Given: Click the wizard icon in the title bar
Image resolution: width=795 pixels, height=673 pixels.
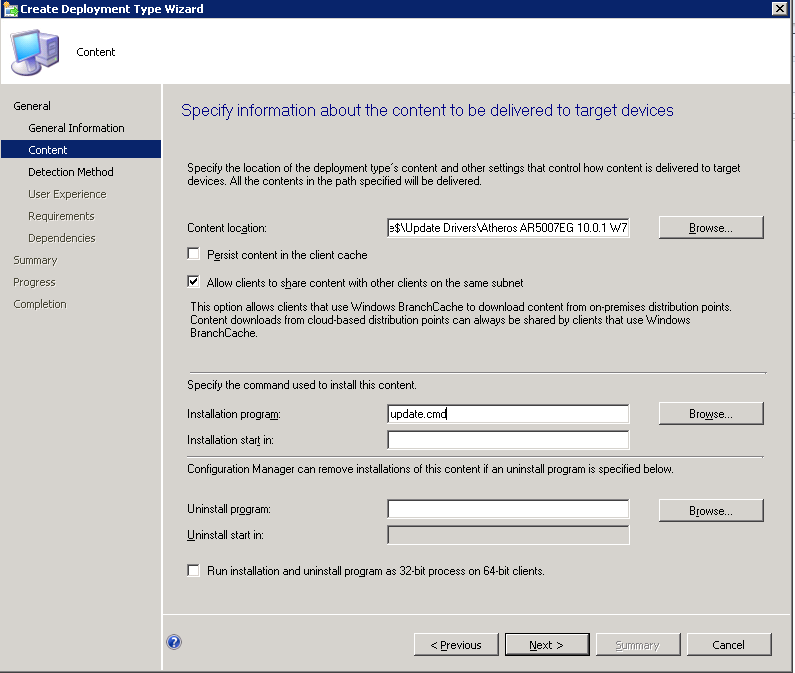Looking at the screenshot, I should pyautogui.click(x=10, y=9).
